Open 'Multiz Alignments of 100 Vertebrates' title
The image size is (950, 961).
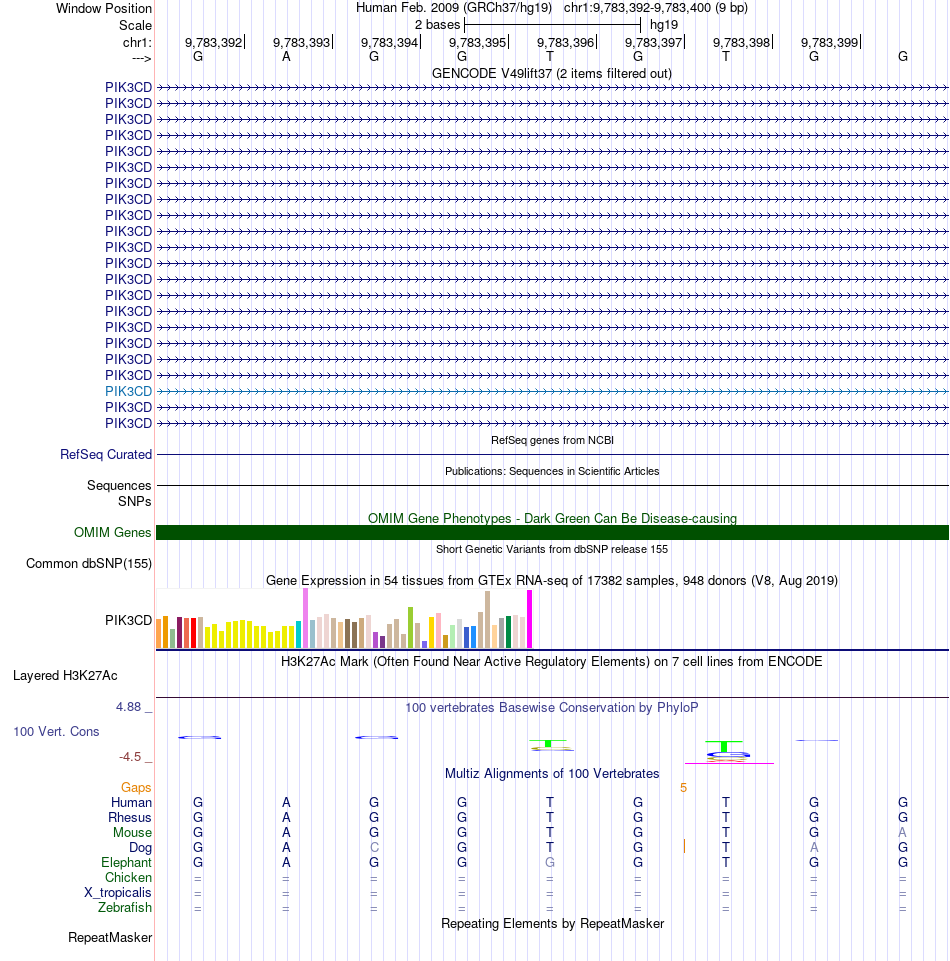[552, 773]
